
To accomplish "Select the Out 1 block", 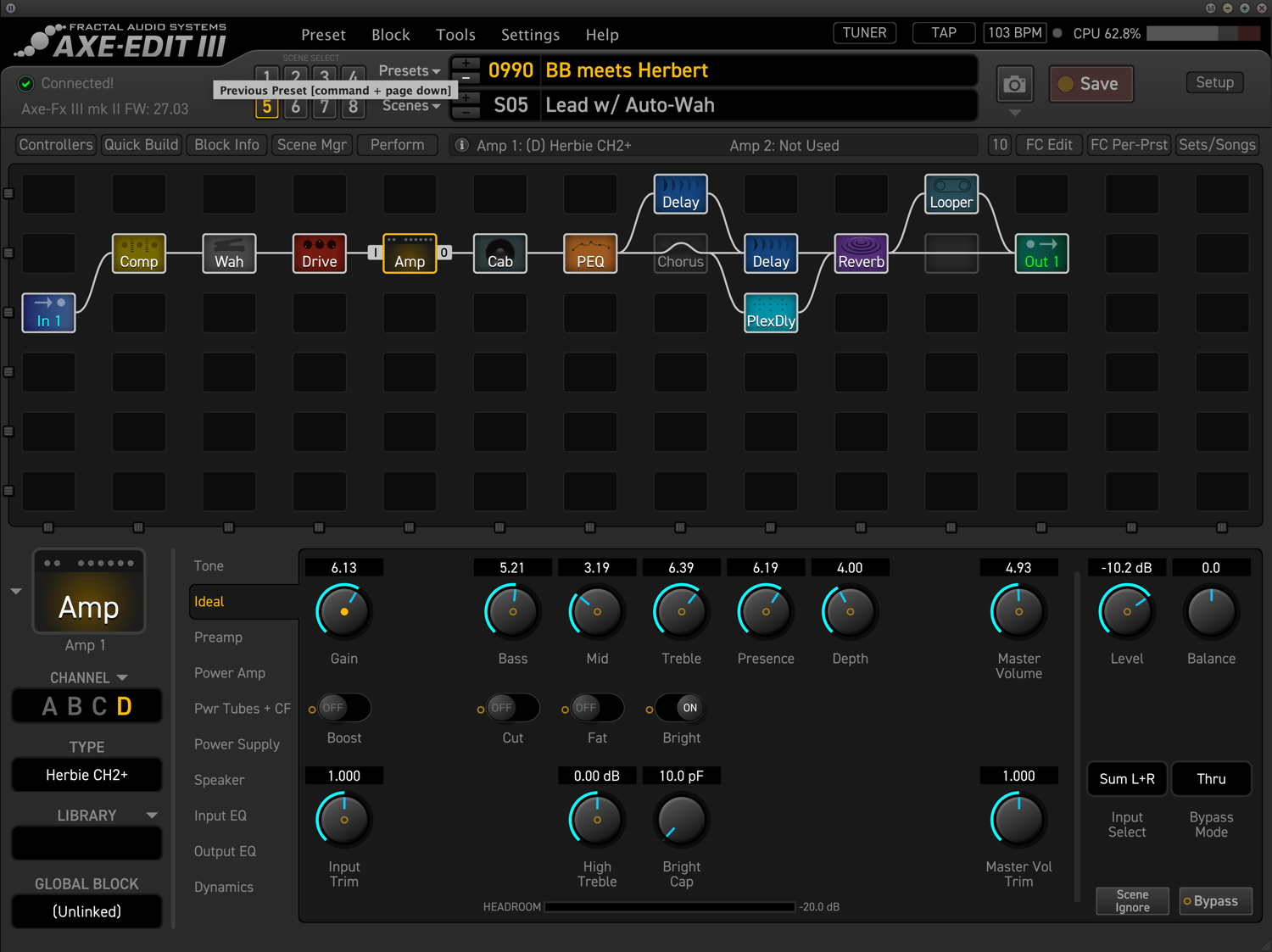I will [x=1041, y=253].
